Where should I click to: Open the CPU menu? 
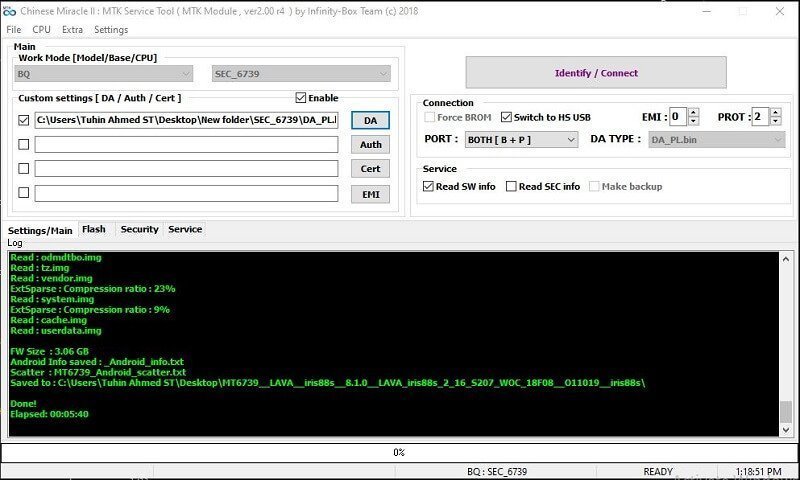click(x=41, y=30)
